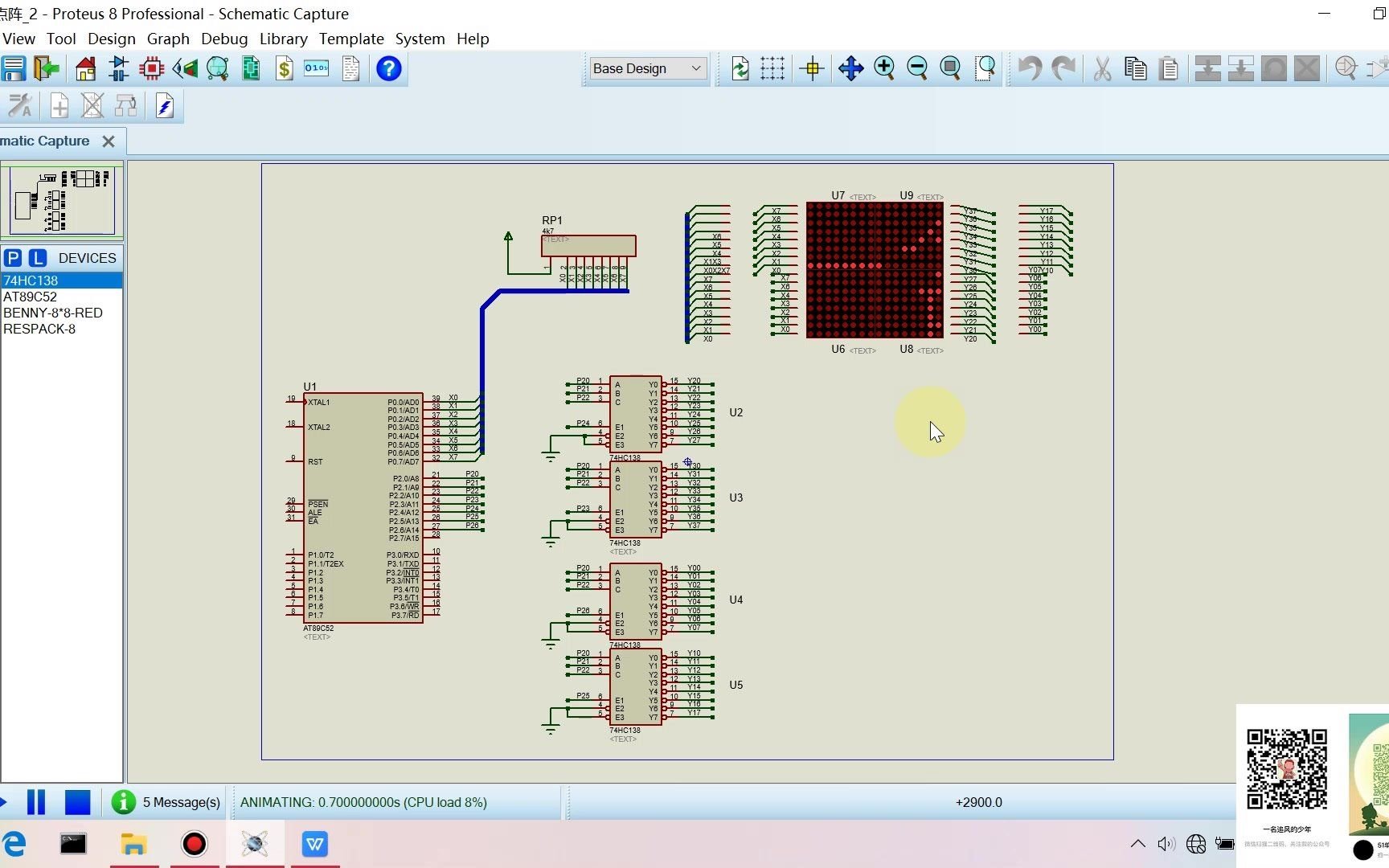
Task: Click the Pan view arrows icon
Action: (850, 69)
